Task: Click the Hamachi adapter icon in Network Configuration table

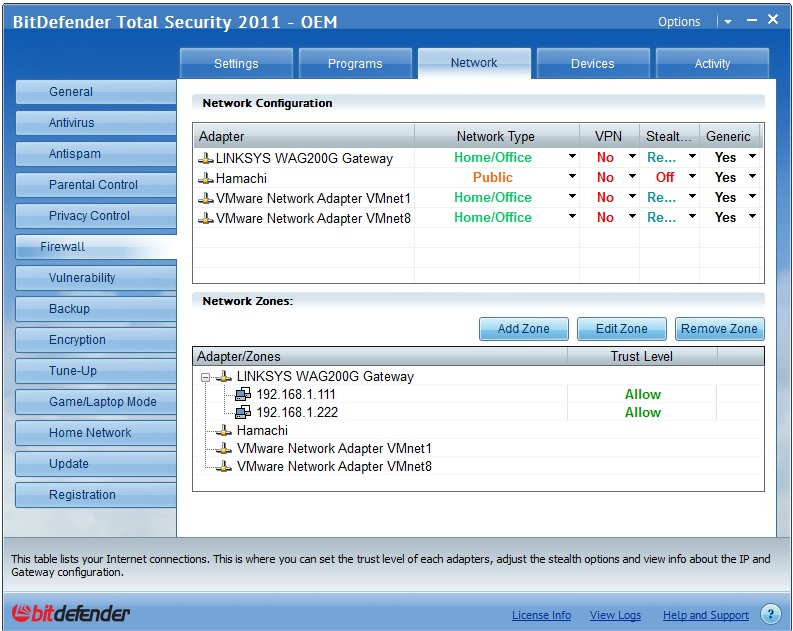Action: pyautogui.click(x=205, y=178)
